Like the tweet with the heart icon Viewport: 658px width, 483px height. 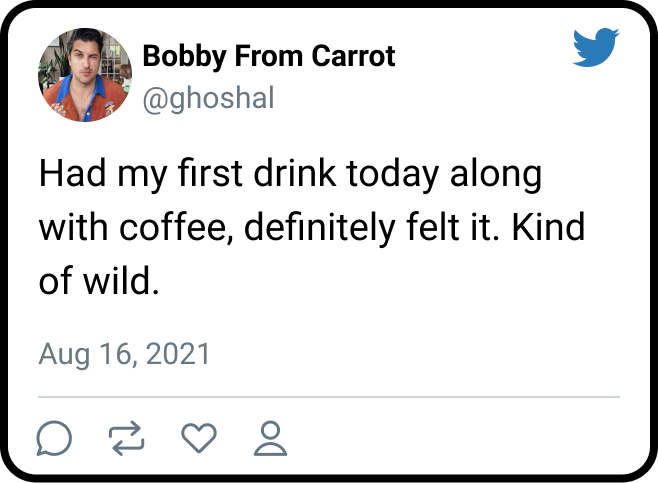(199, 437)
